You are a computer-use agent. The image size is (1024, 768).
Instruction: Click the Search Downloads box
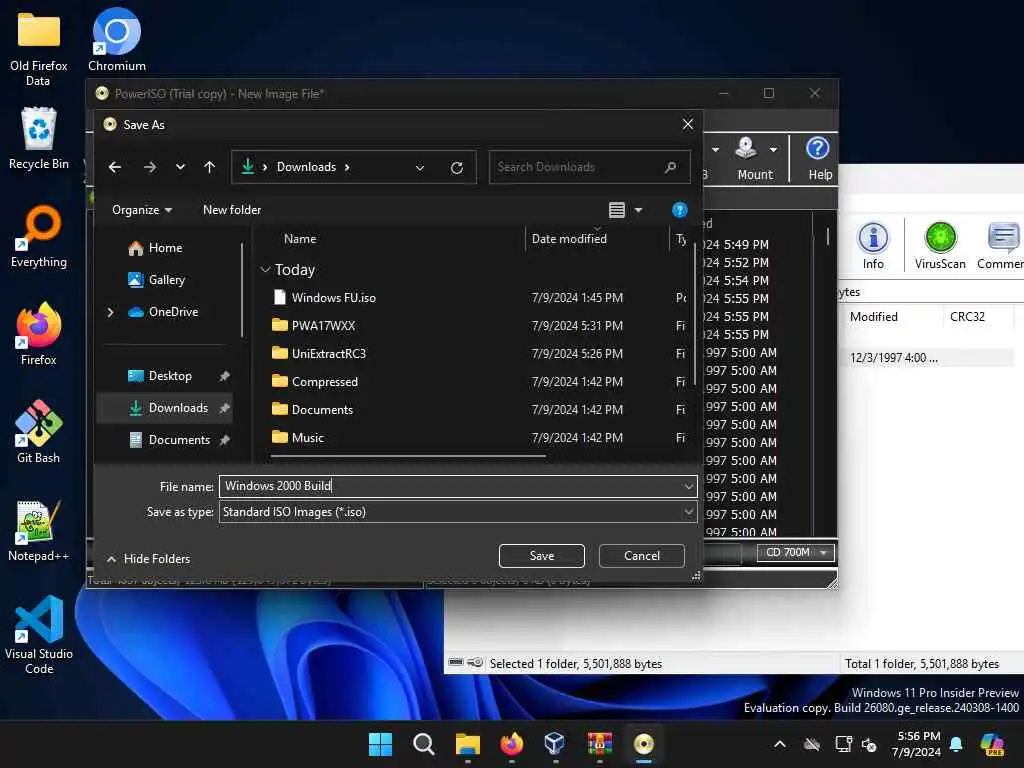(x=589, y=167)
